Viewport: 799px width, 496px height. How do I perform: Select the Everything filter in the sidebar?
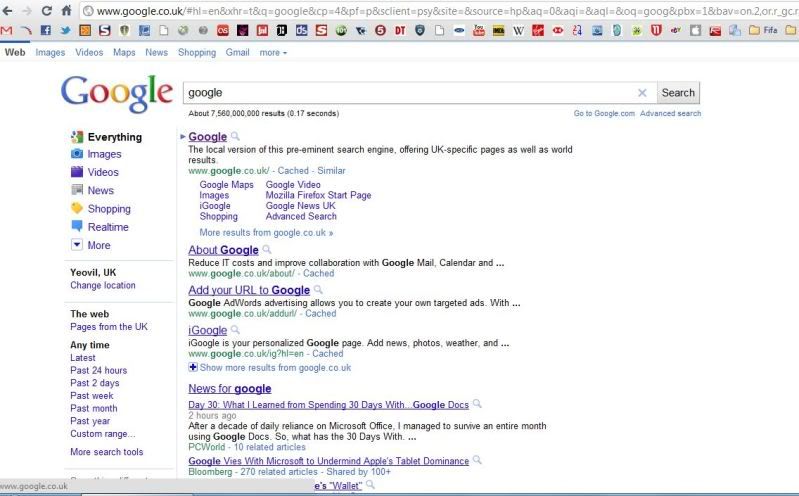[115, 137]
